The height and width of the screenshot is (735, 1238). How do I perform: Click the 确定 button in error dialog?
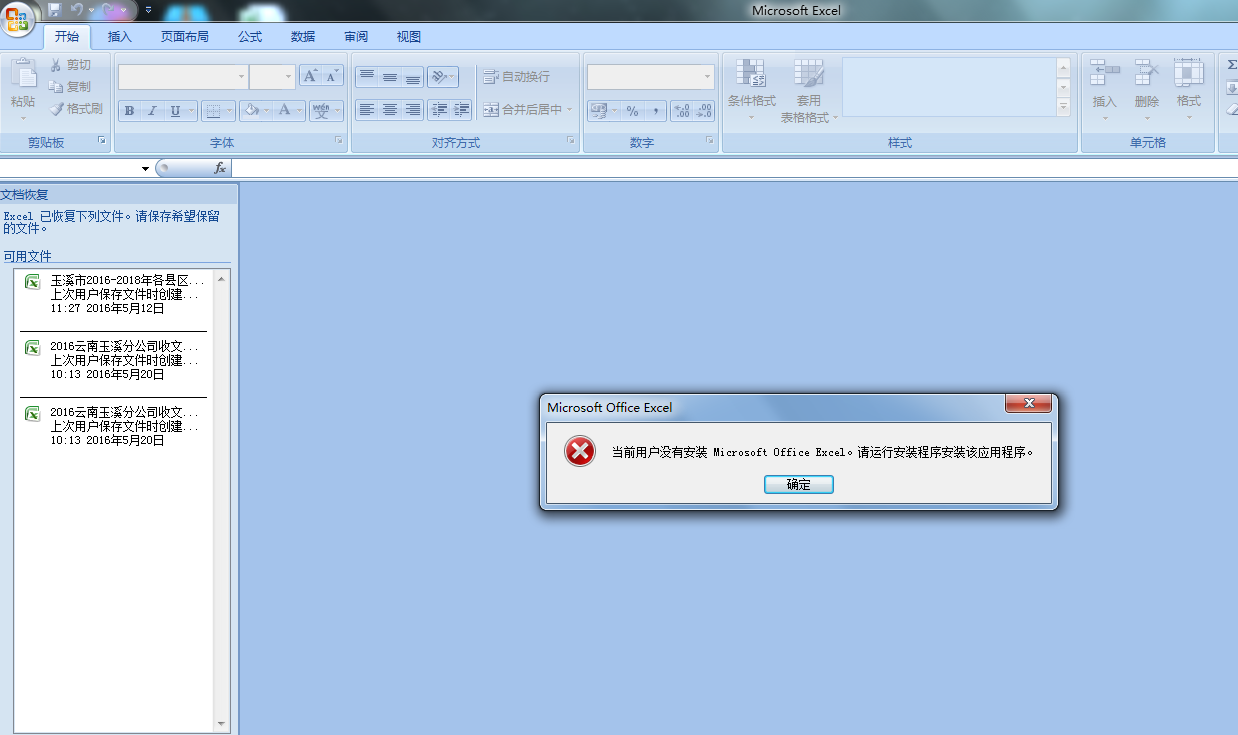point(798,484)
